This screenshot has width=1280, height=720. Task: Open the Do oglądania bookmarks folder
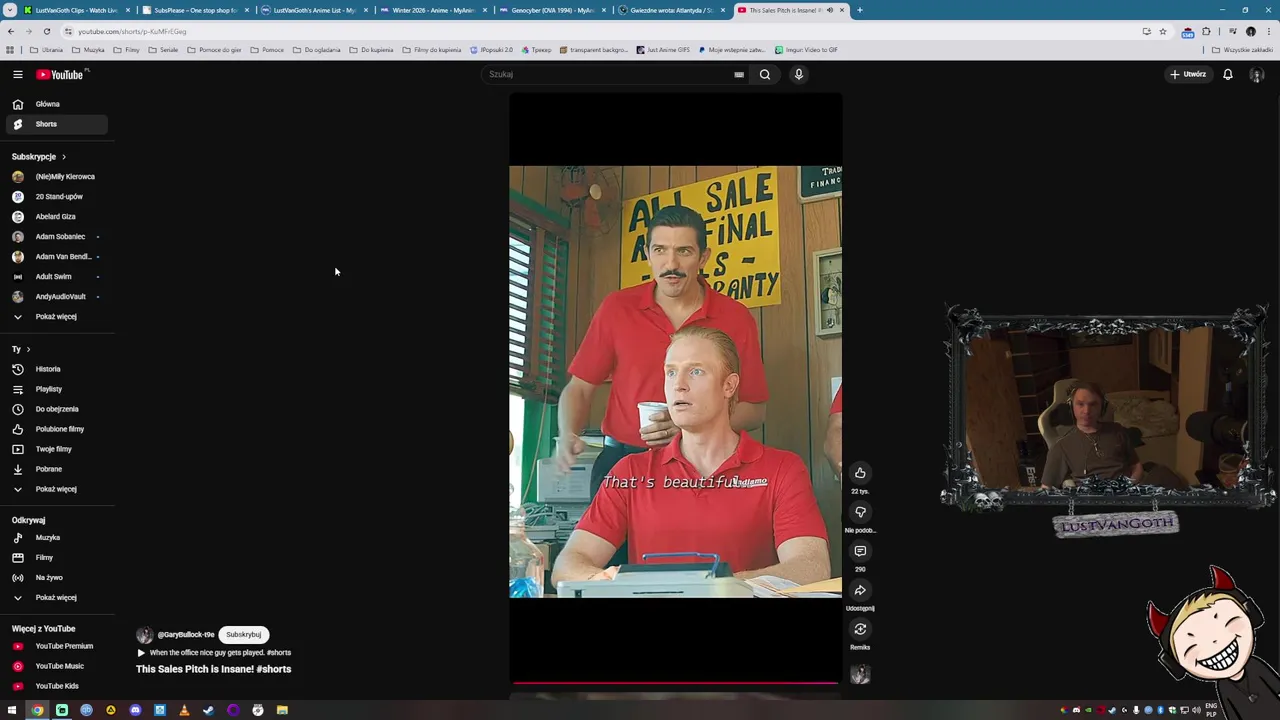pyautogui.click(x=317, y=50)
